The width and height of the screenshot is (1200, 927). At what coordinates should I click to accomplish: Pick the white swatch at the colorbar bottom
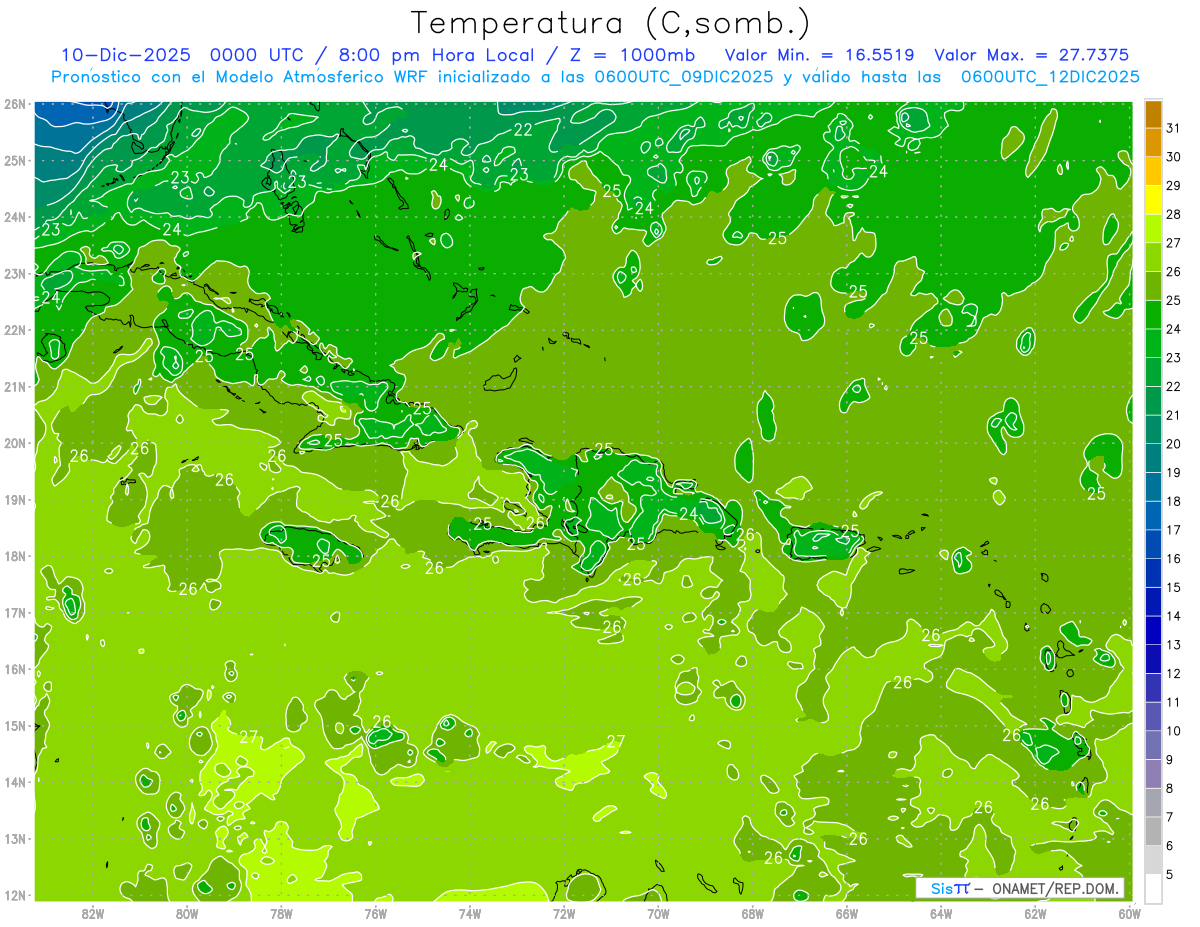point(1153,888)
